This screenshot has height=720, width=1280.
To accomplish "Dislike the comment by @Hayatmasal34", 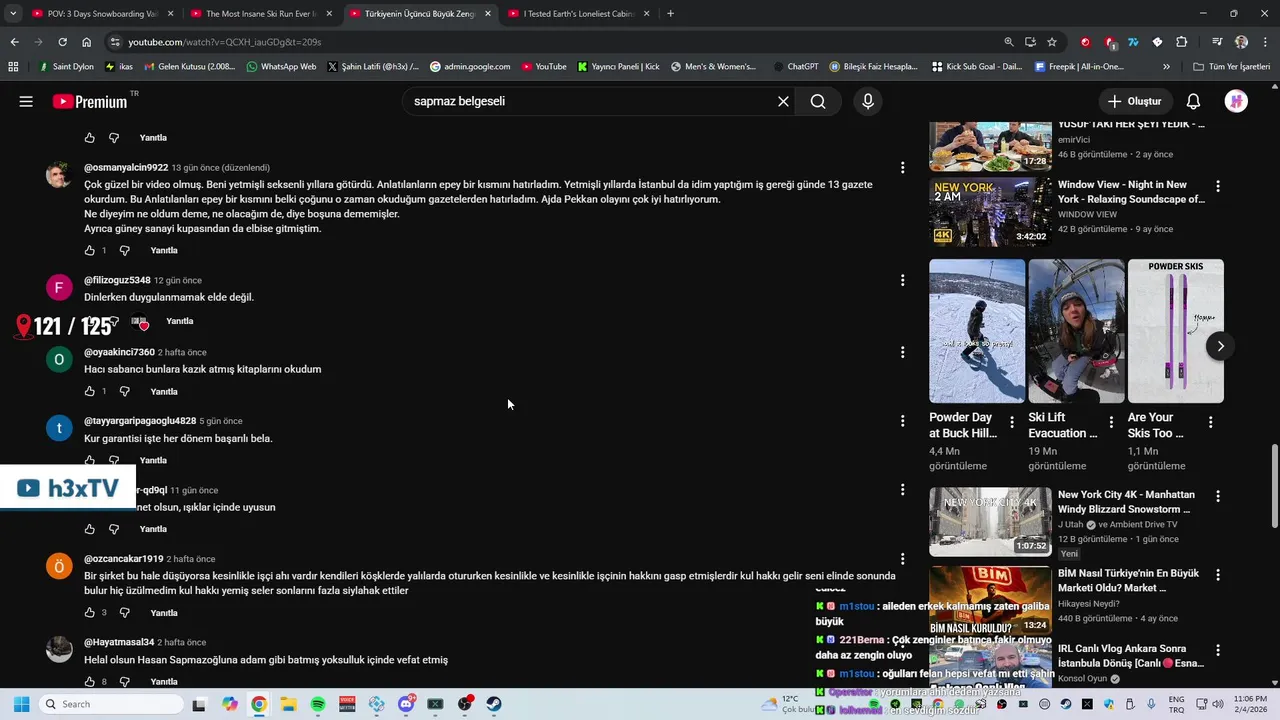I will click(x=125, y=681).
